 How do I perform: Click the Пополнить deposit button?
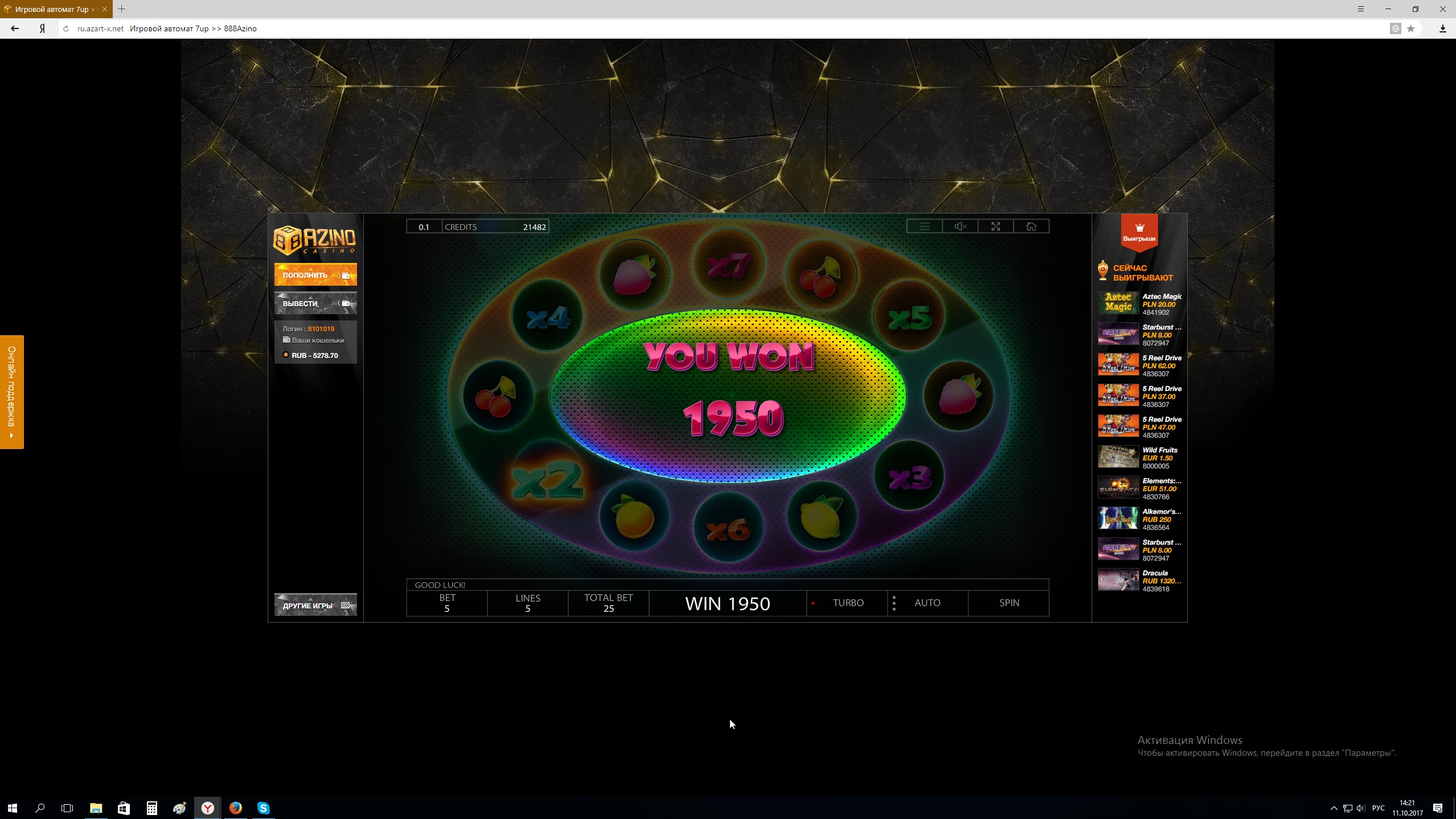(x=315, y=275)
